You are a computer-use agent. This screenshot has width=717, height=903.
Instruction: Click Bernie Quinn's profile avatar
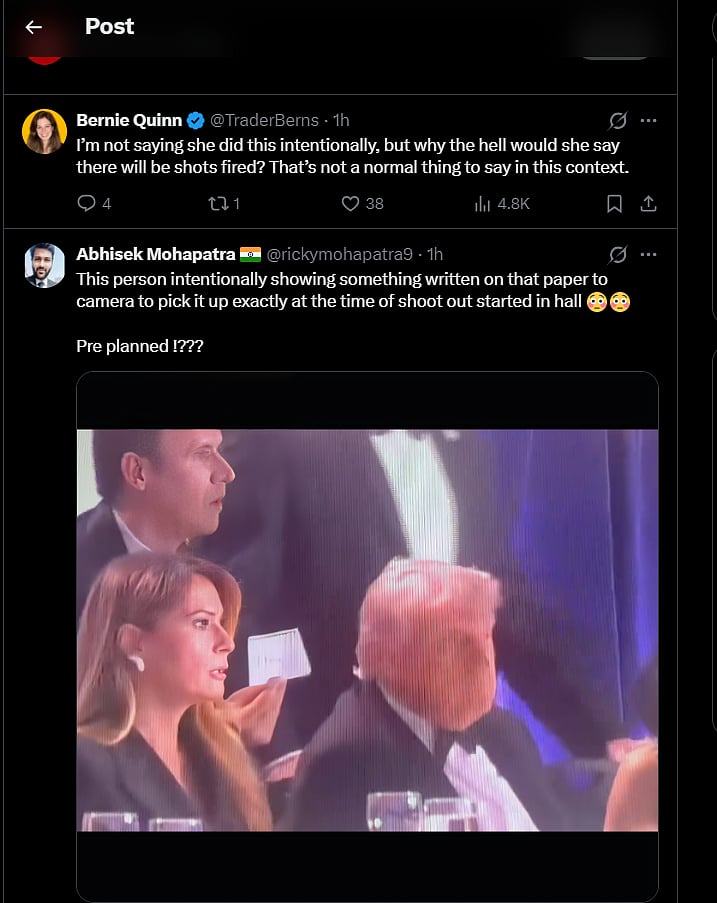tap(45, 131)
